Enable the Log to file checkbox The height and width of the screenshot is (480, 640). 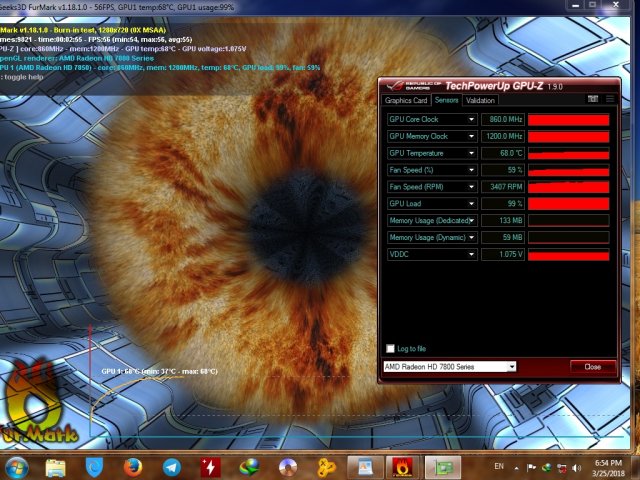(390, 349)
